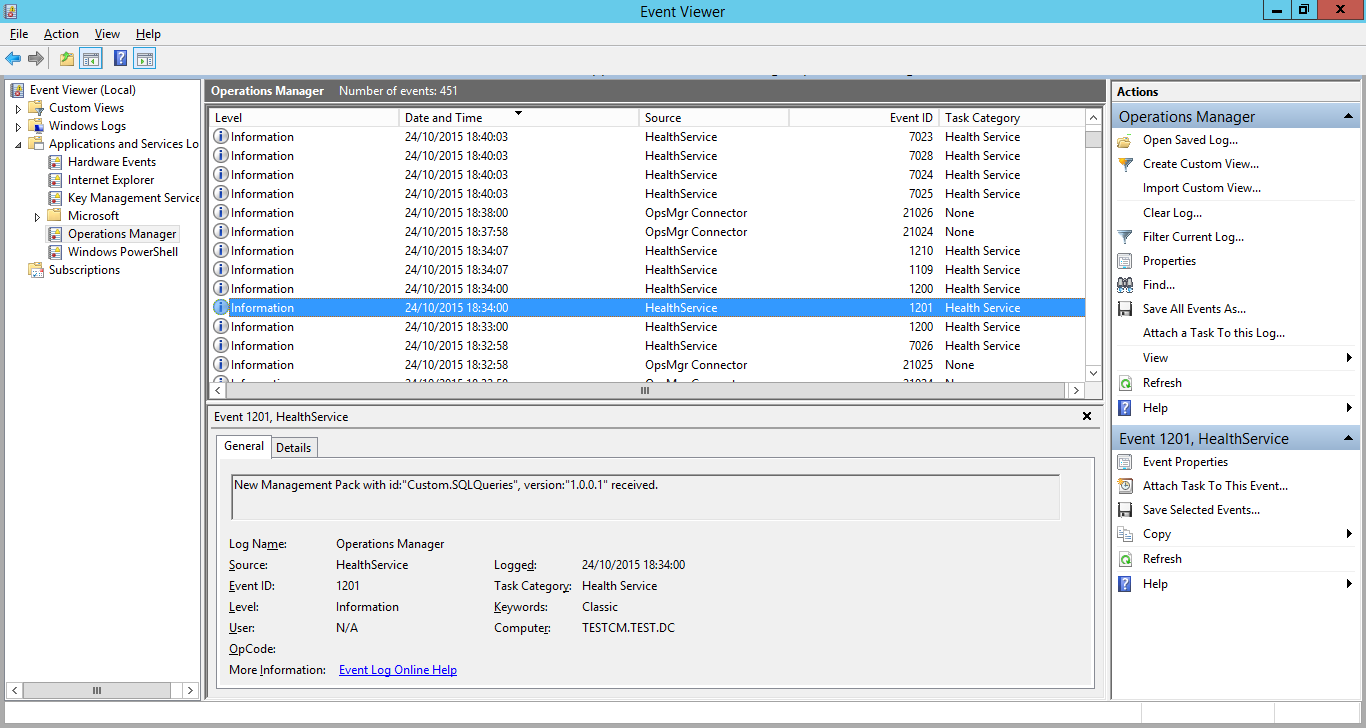Click the Save Selected Events disk icon

tap(1125, 510)
